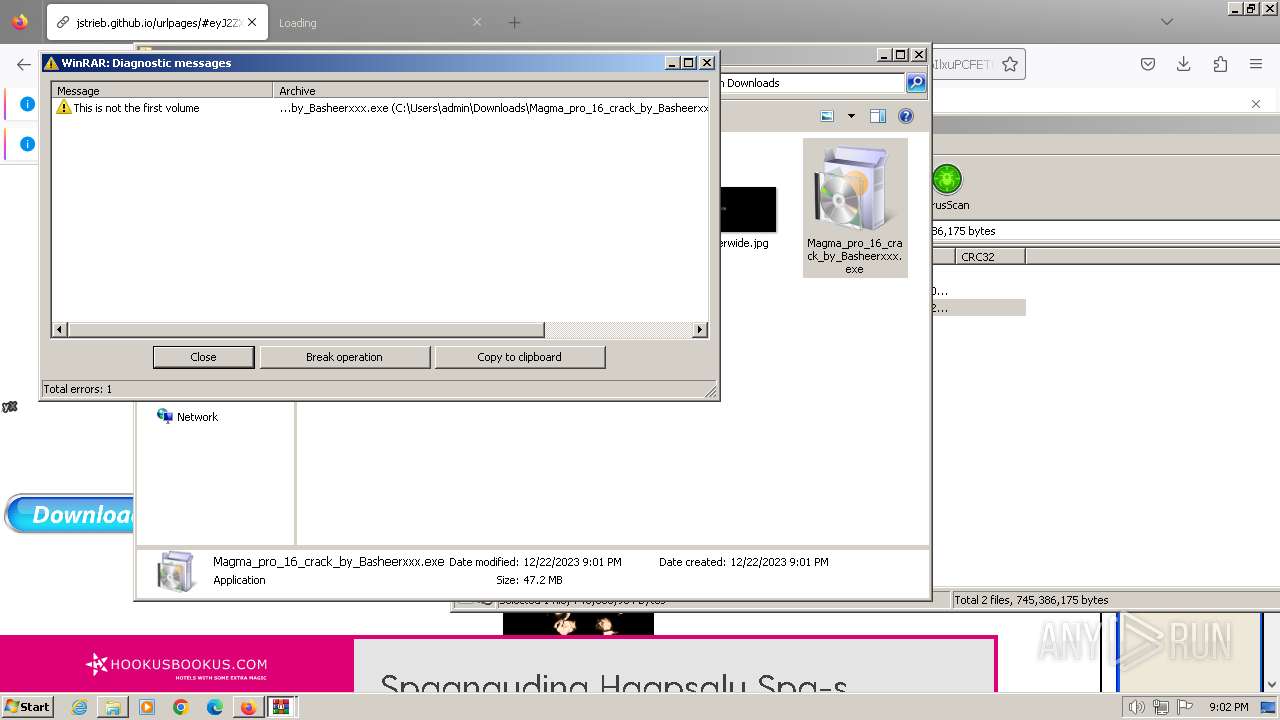Click the Explorer change view icon
This screenshot has height=720, width=1280.
[827, 116]
